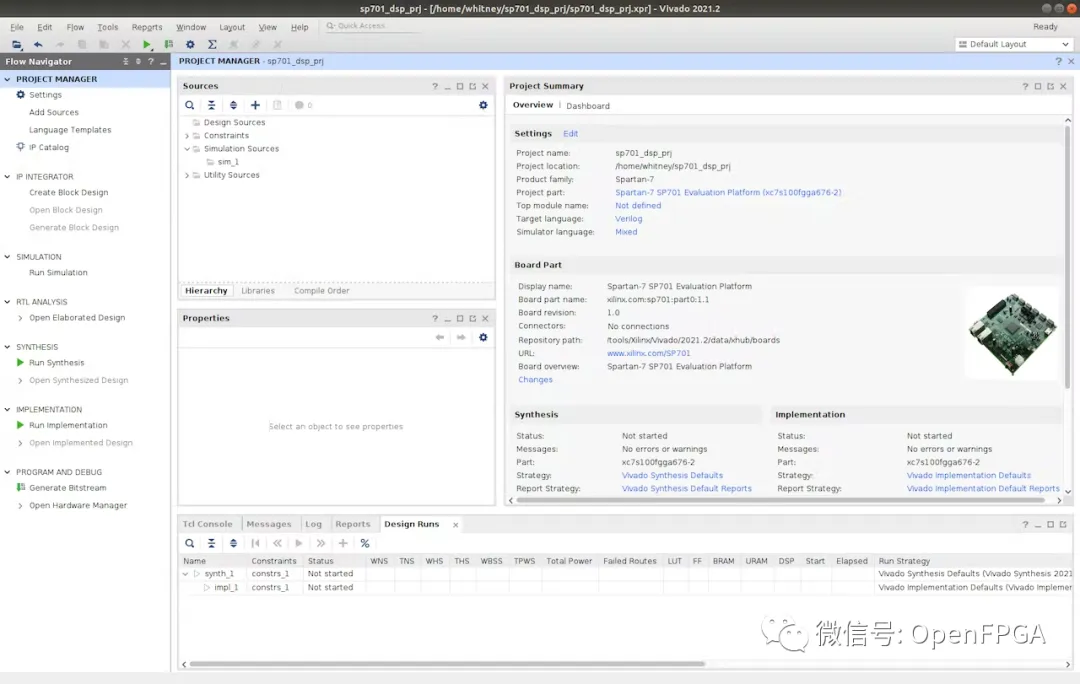Search in the Design Runs panel
The width and height of the screenshot is (1080, 684).
click(189, 543)
